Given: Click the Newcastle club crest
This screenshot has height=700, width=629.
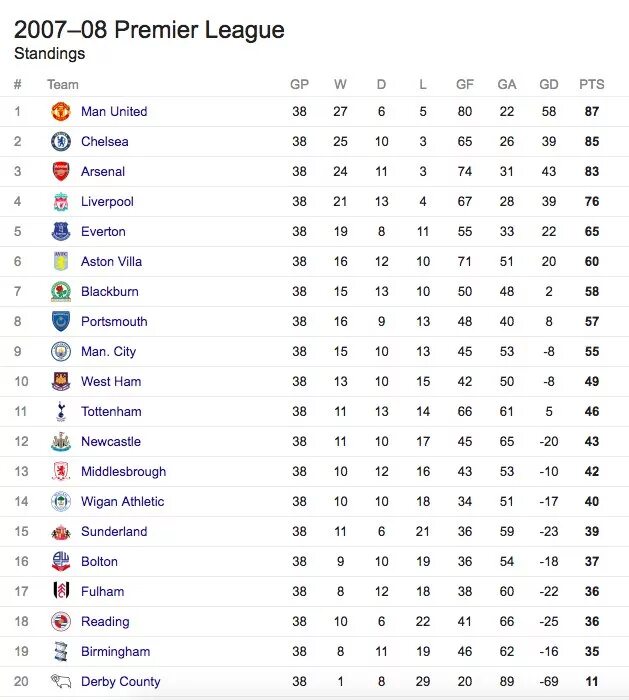Looking at the screenshot, I should (61, 442).
